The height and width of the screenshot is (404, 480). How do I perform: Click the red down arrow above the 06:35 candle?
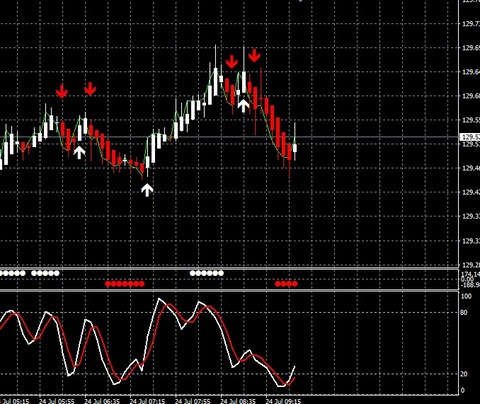90,89
